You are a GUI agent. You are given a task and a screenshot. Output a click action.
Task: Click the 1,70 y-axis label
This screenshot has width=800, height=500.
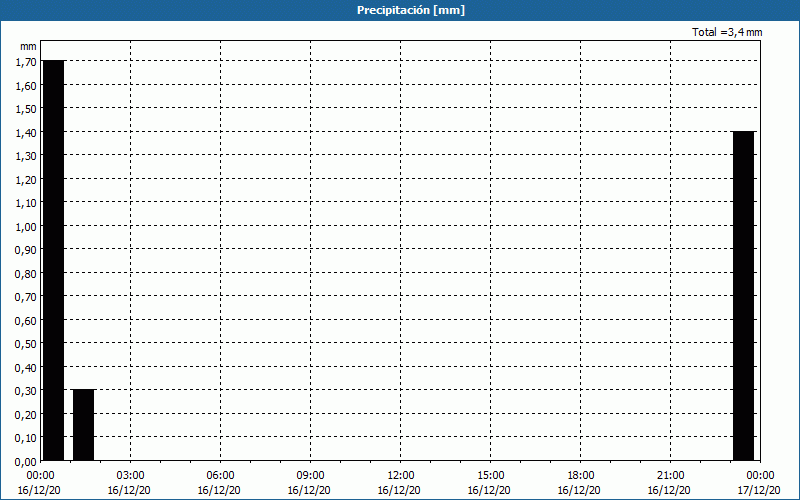pyautogui.click(x=26, y=62)
